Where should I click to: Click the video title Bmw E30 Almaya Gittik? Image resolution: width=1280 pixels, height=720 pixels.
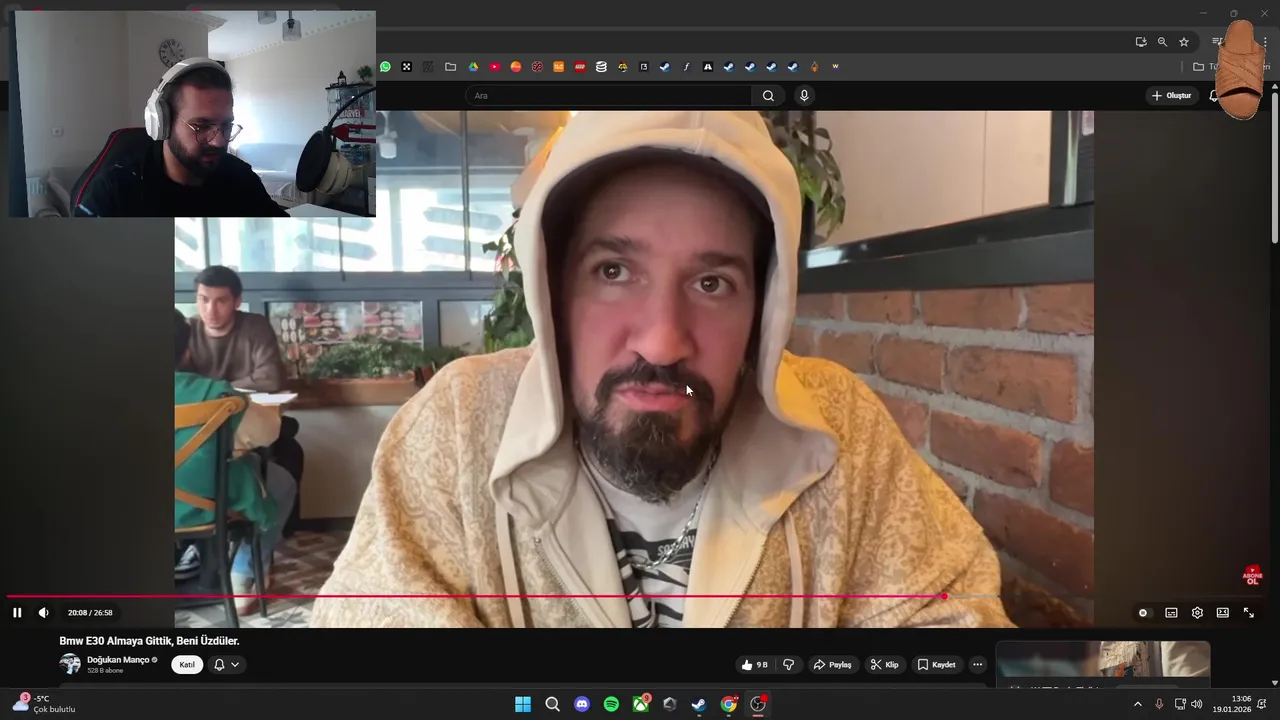pyautogui.click(x=149, y=641)
